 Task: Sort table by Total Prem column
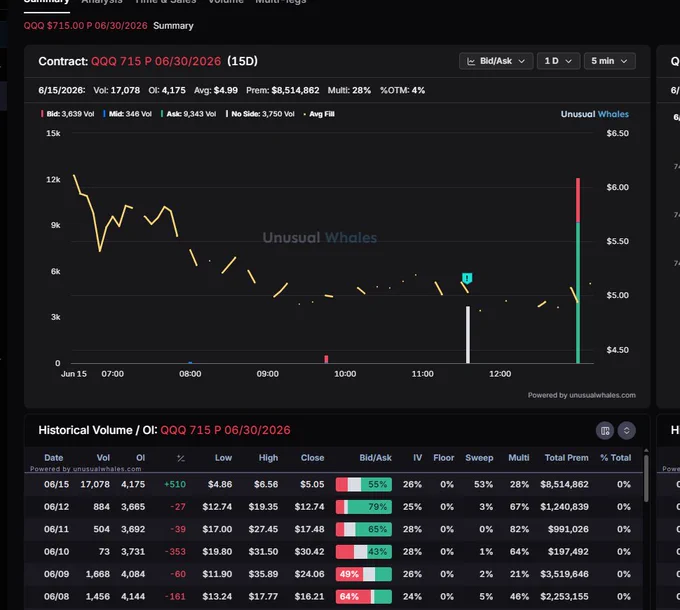point(566,458)
